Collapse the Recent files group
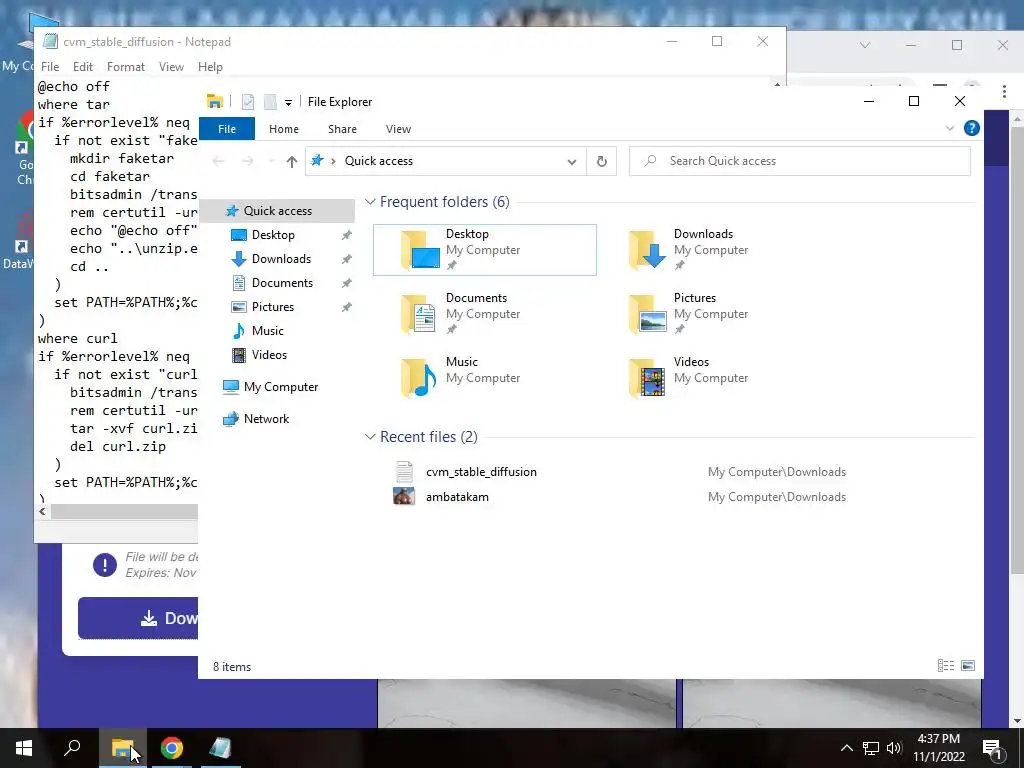 click(x=370, y=436)
